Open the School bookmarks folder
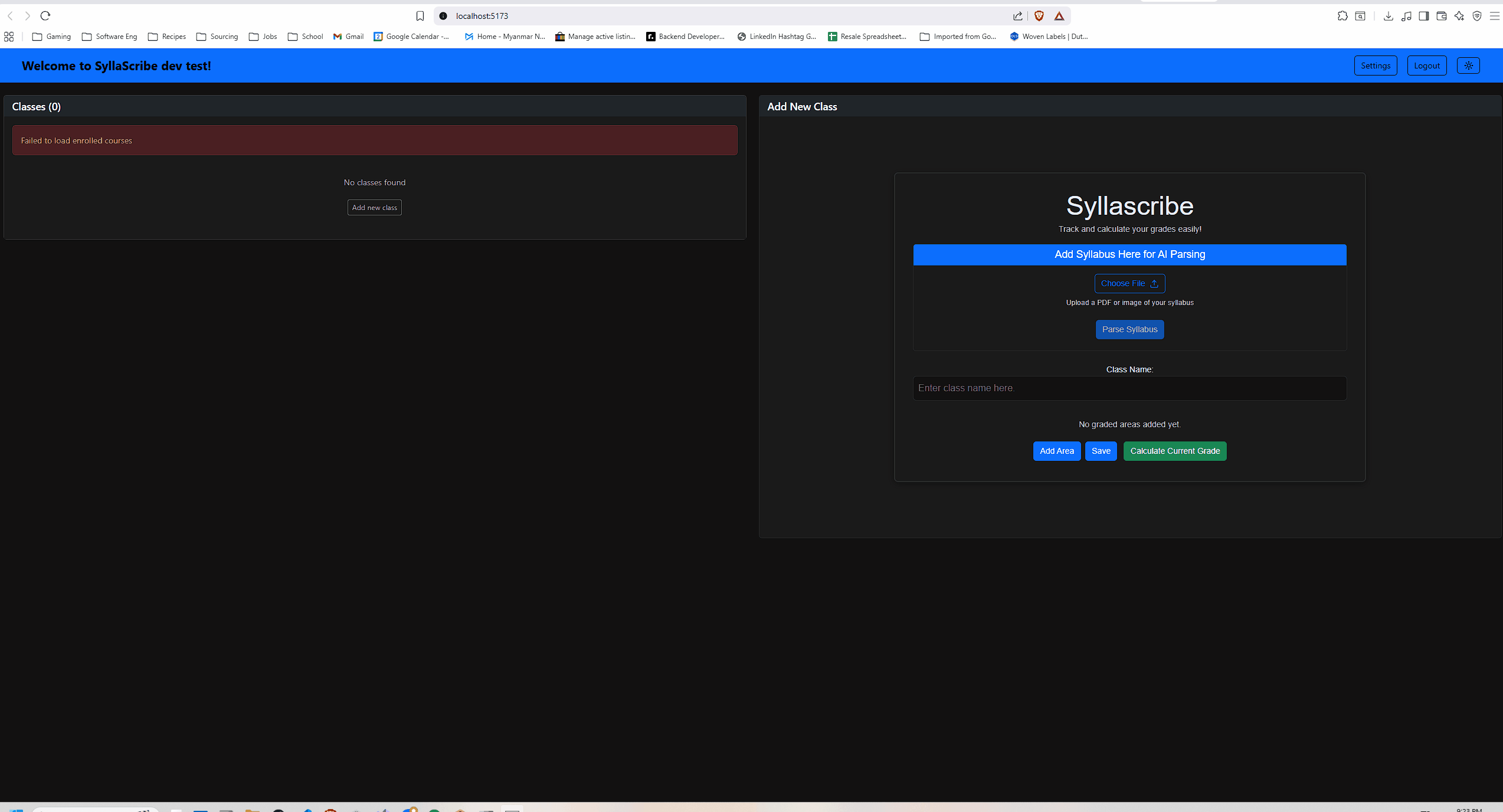 [x=305, y=37]
